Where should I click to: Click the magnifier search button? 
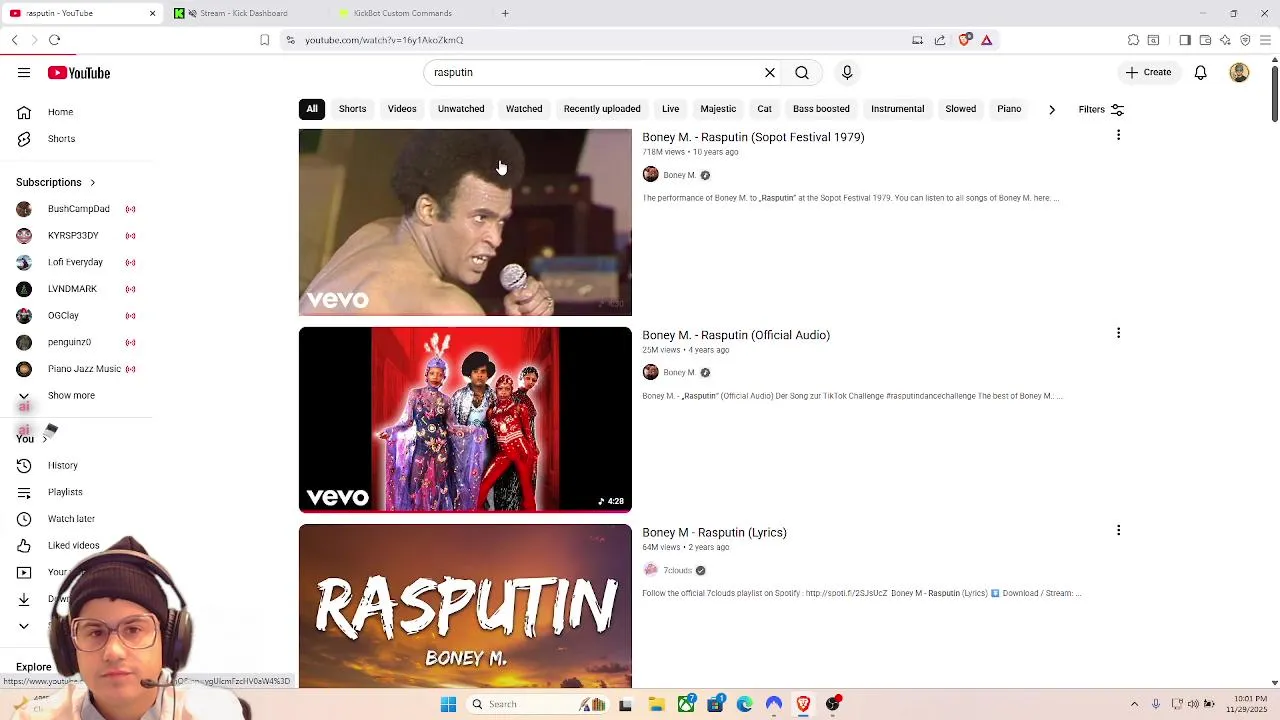point(802,72)
